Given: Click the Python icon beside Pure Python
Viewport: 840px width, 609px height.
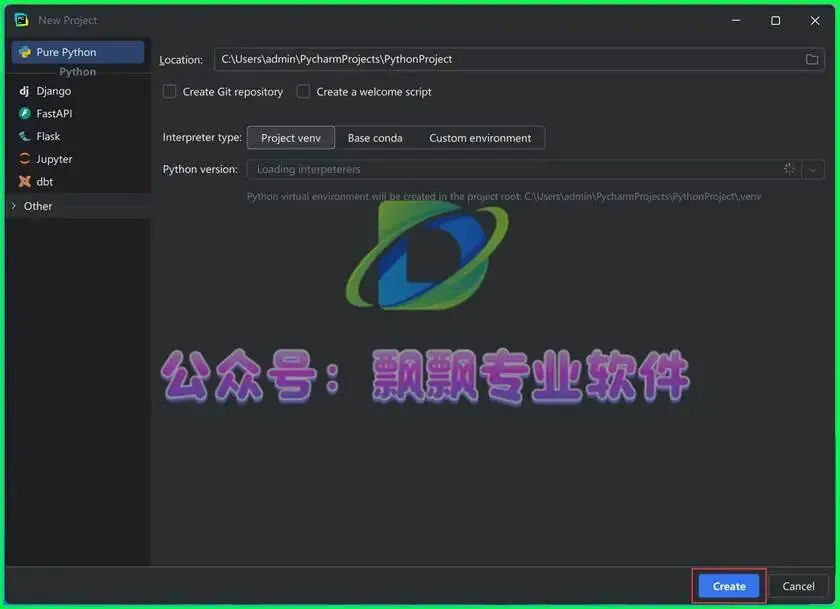Looking at the screenshot, I should tap(25, 52).
